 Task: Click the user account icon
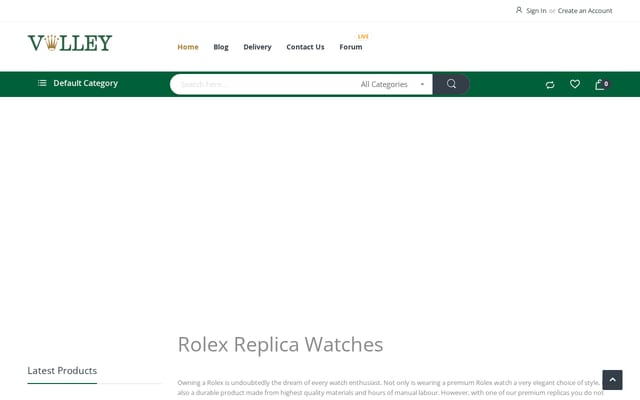519,10
